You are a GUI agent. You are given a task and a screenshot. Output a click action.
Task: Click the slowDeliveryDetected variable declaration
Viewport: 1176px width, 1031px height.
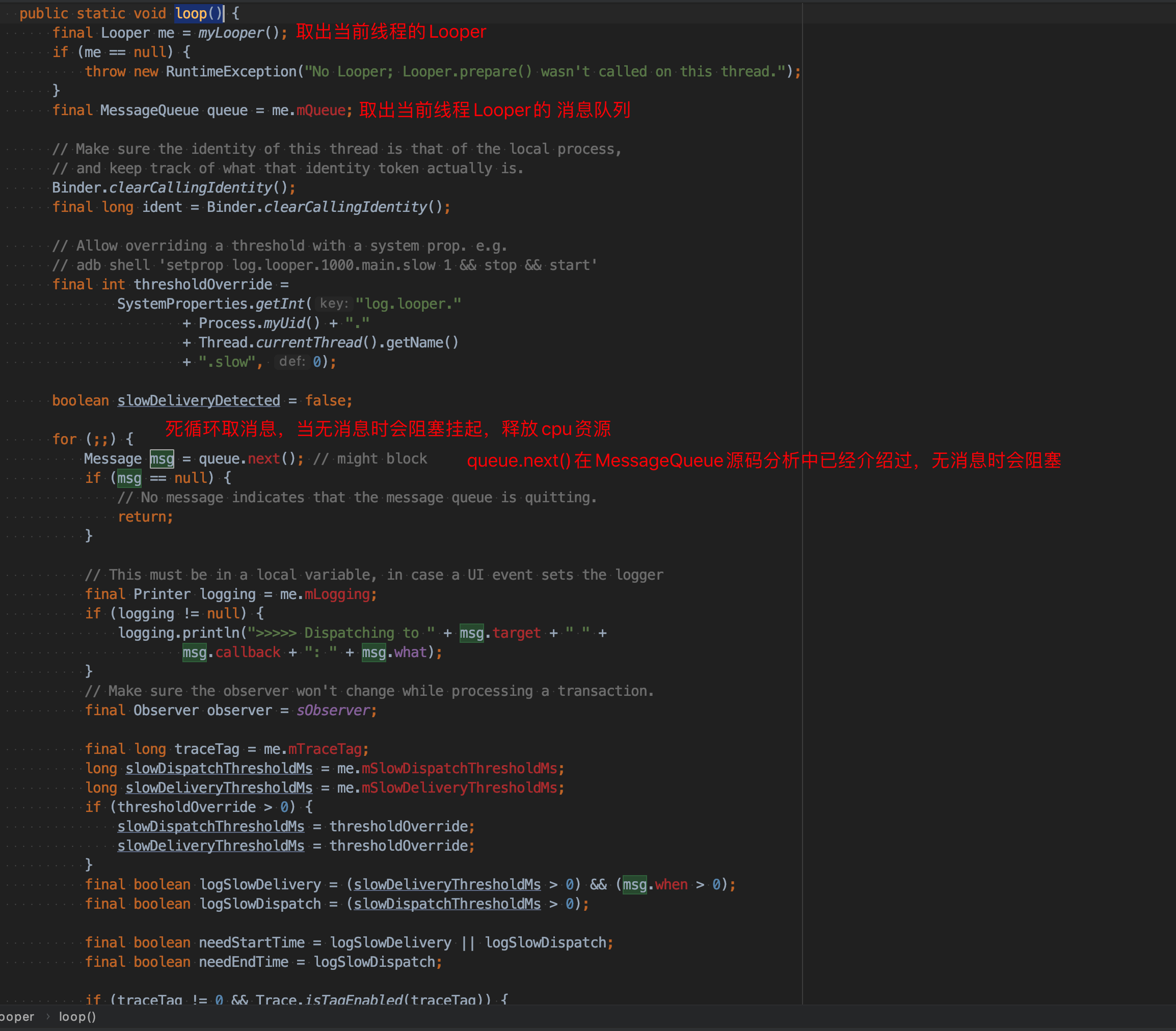click(199, 400)
